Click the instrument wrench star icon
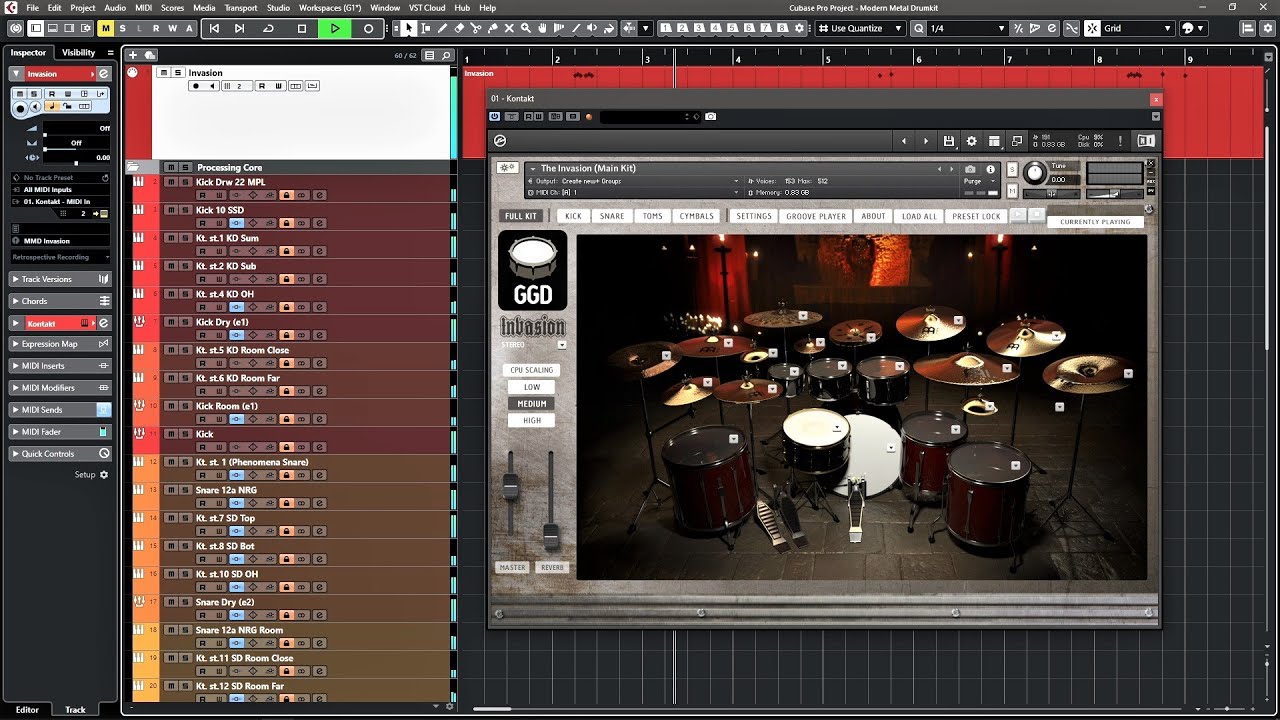The width and height of the screenshot is (1280, 720). [508, 168]
